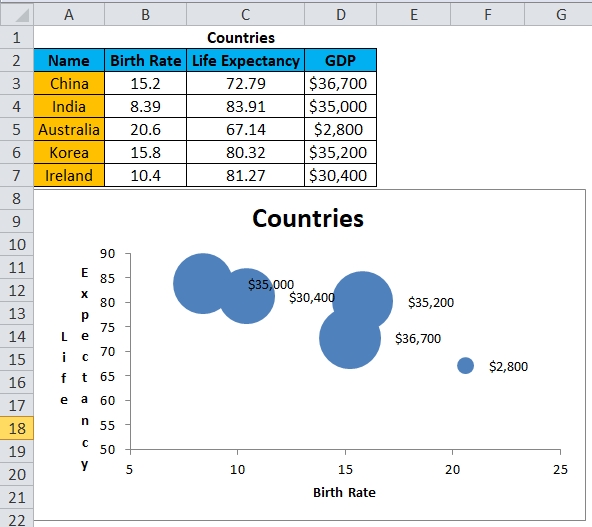
Task: Click row 20 header
Action: pos(17,475)
